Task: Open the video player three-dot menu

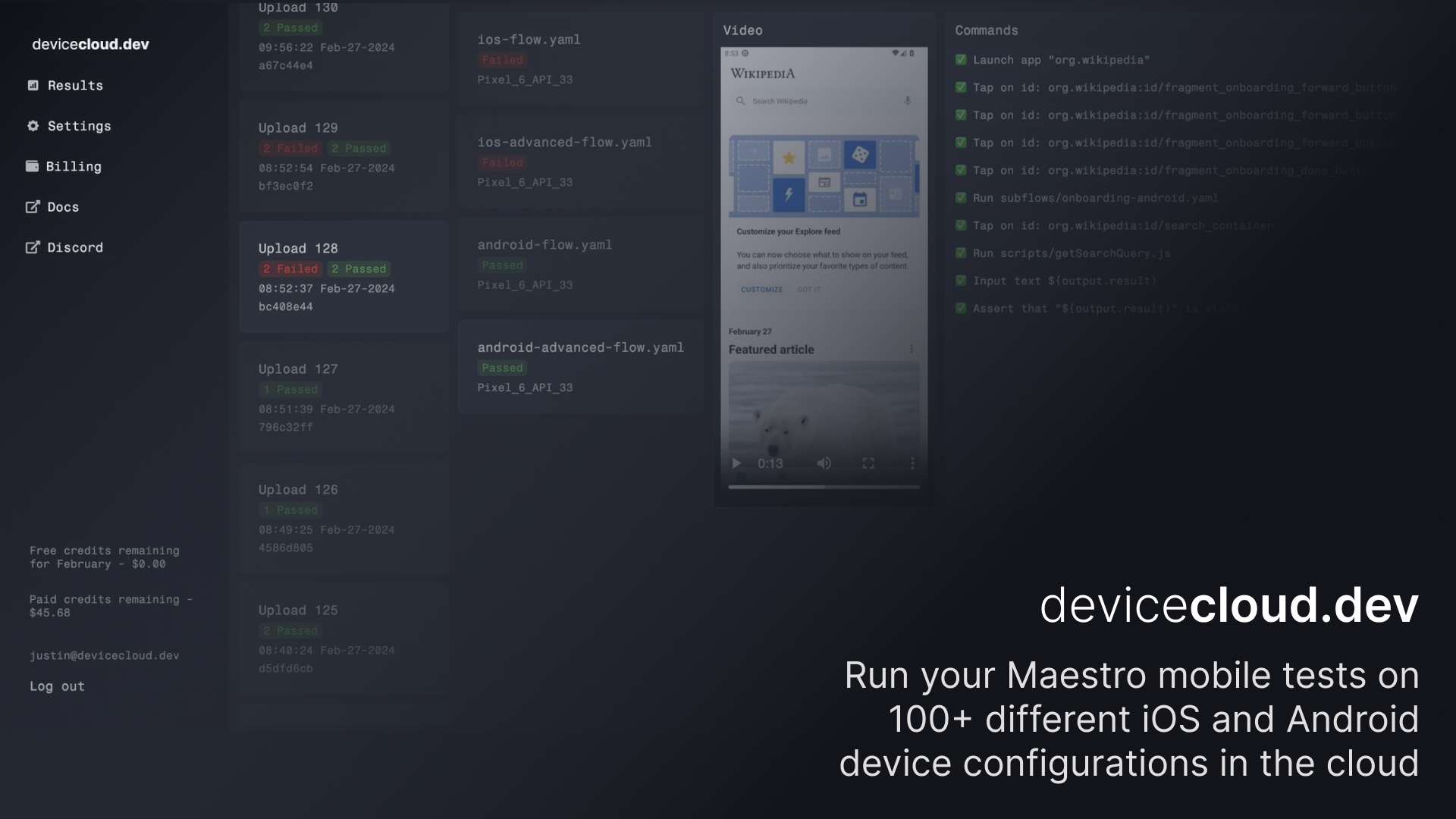Action: (913, 463)
